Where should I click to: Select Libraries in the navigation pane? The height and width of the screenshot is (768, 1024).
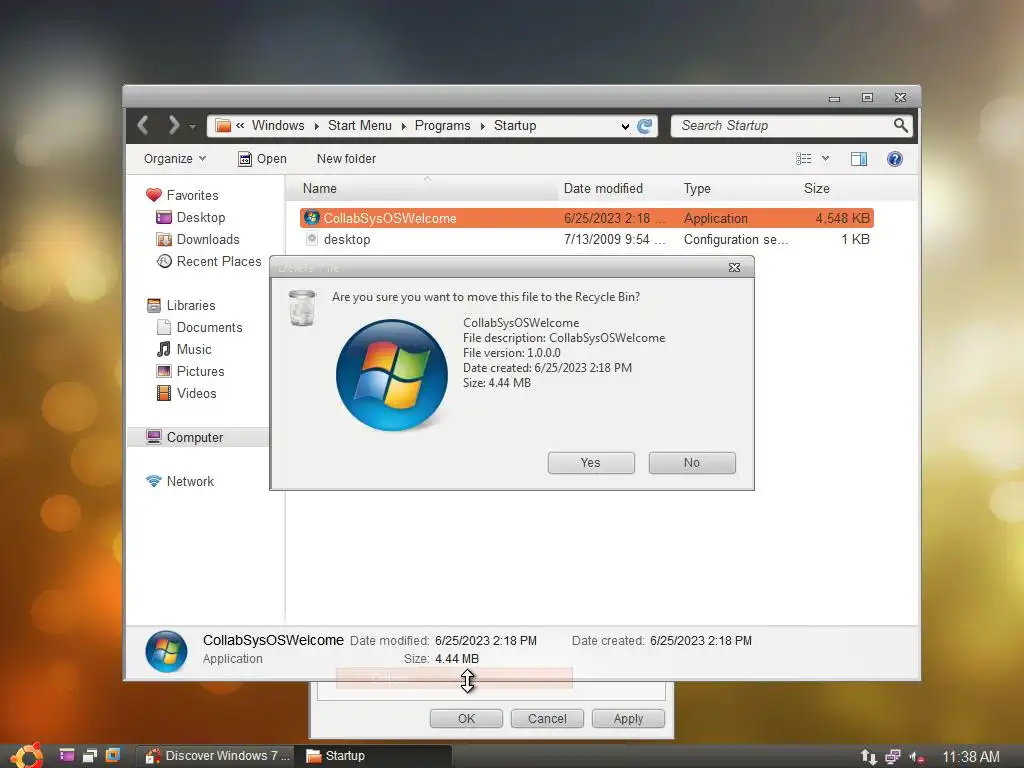(181, 305)
